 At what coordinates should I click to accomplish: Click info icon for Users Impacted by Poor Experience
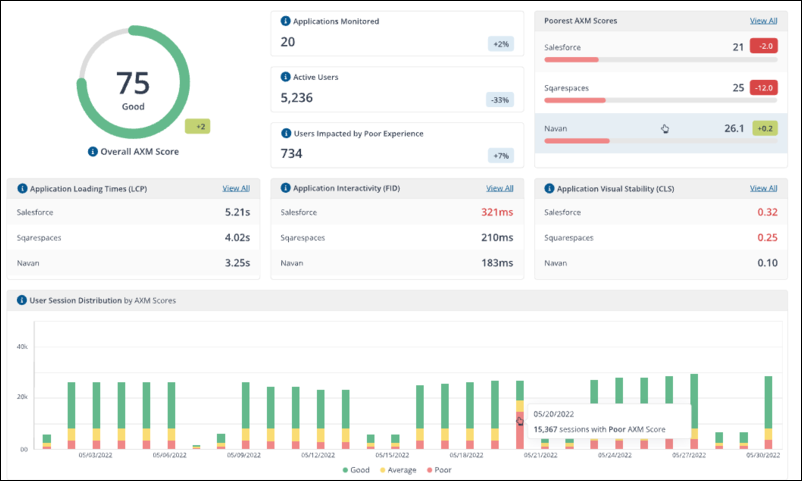point(286,133)
